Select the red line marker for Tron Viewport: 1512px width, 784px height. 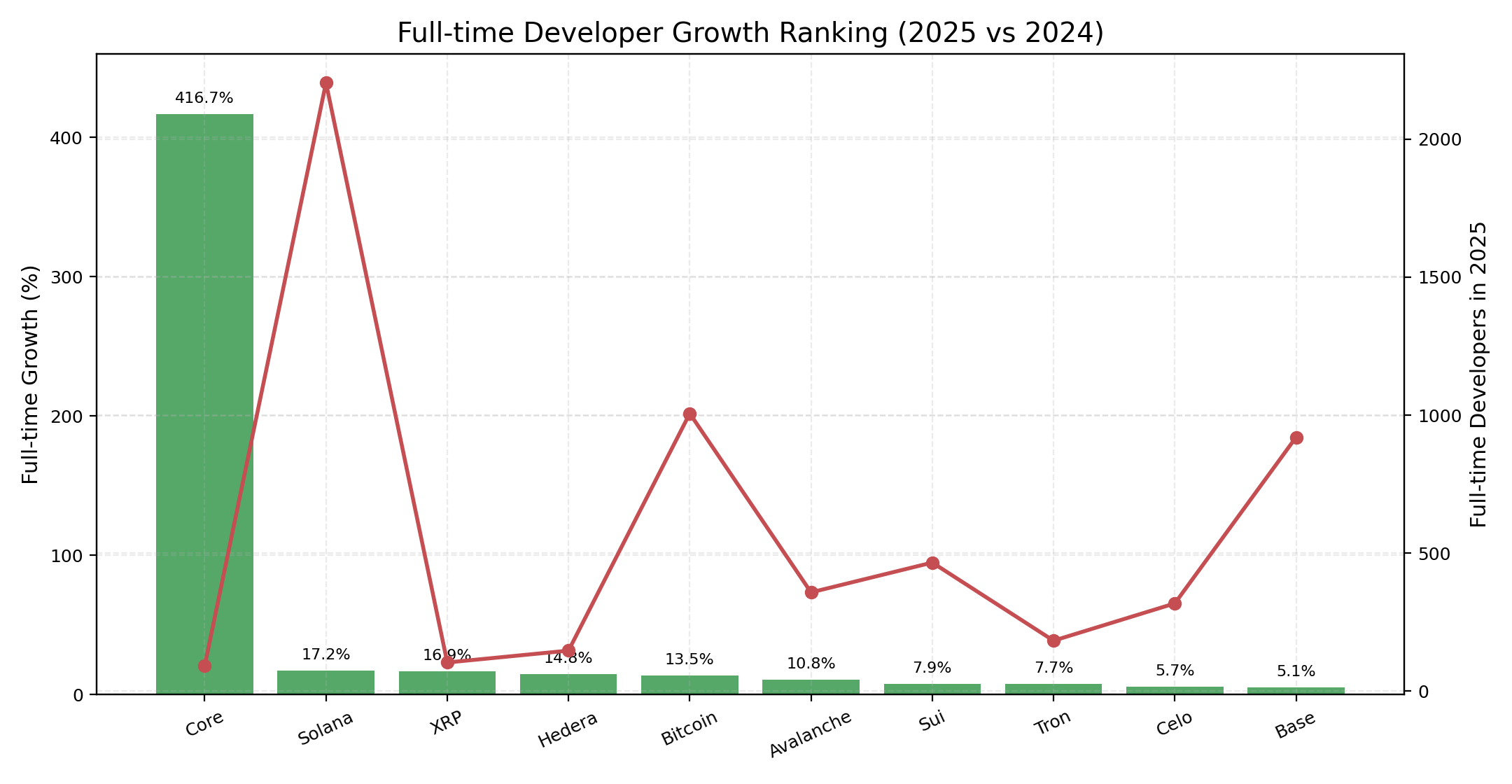(x=1053, y=640)
